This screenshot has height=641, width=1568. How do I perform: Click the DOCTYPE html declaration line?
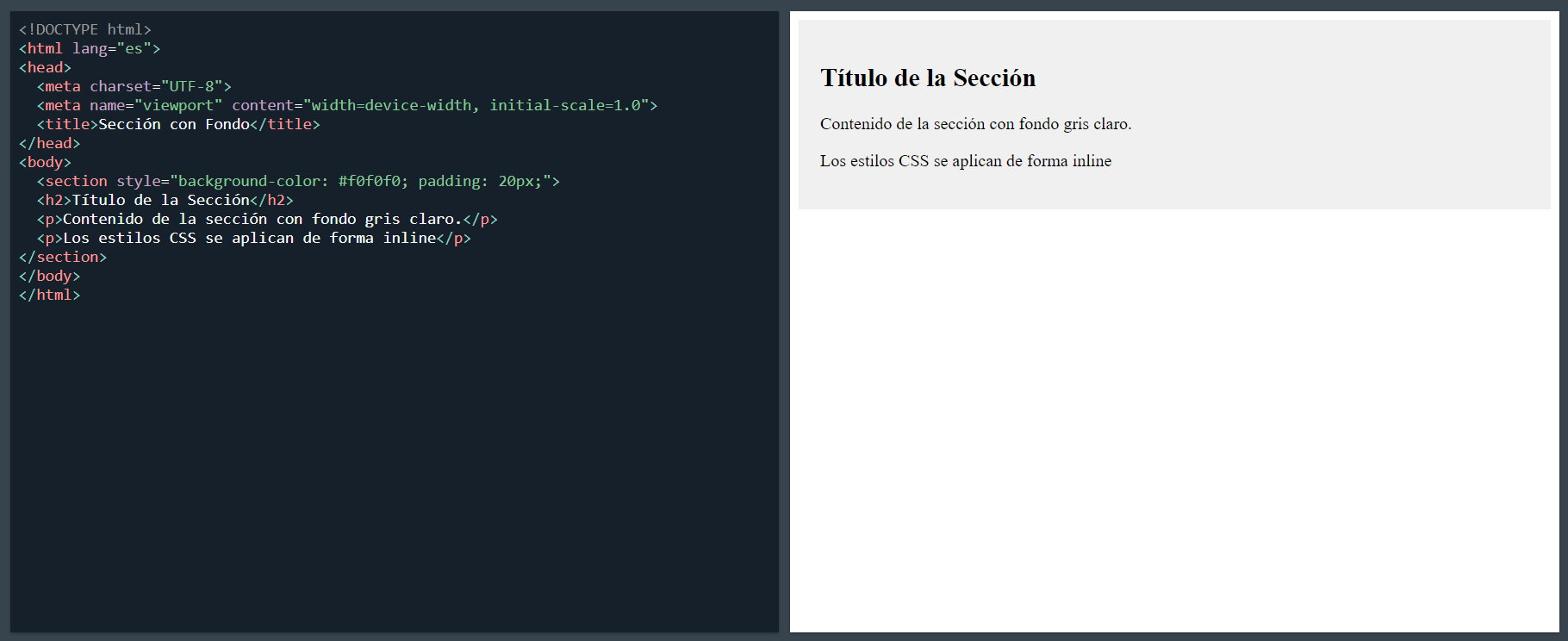click(x=85, y=29)
